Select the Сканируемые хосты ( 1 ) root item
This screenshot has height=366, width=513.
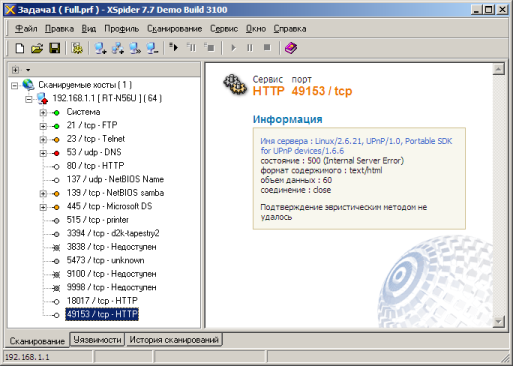(85, 85)
